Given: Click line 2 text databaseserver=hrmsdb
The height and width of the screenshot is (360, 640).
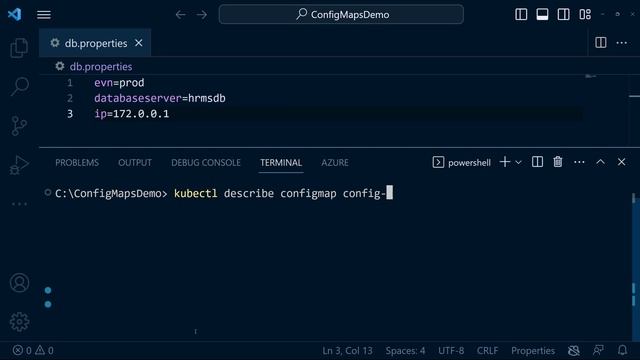Looking at the screenshot, I should [160, 98].
